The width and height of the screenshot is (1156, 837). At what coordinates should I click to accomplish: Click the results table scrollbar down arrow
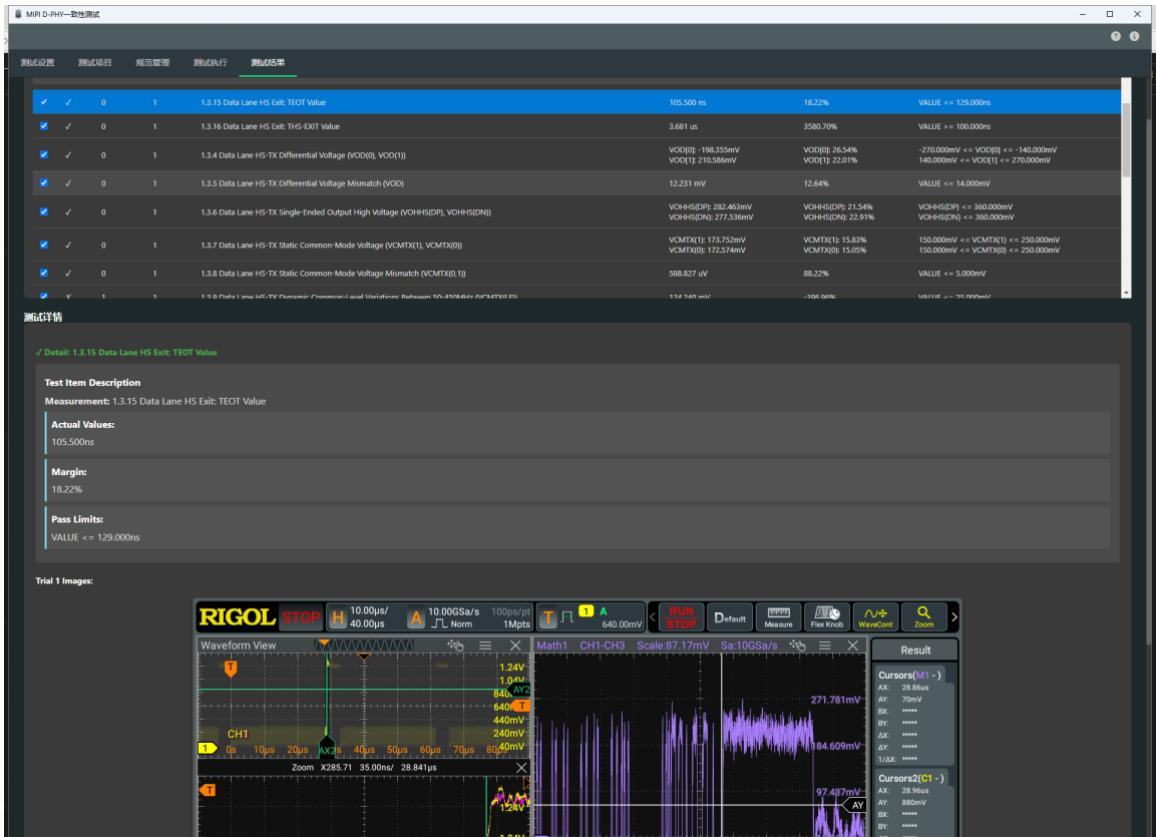[1126, 293]
